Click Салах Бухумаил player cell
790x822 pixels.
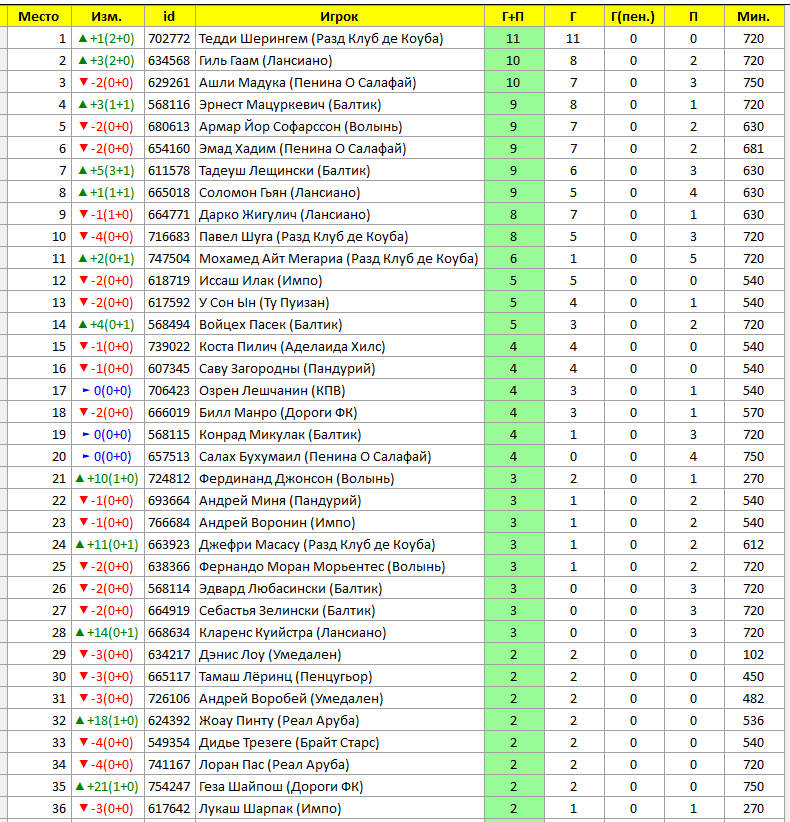(x=340, y=457)
